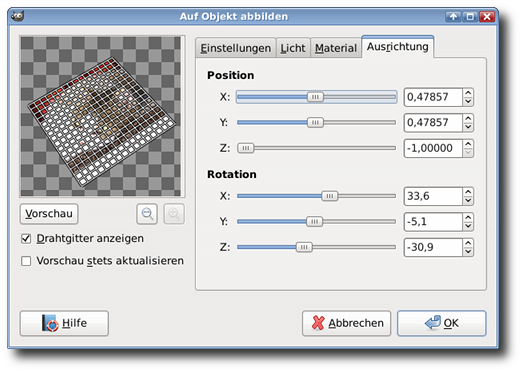
Task: Increase Position Z with up arrow
Action: coord(468,144)
